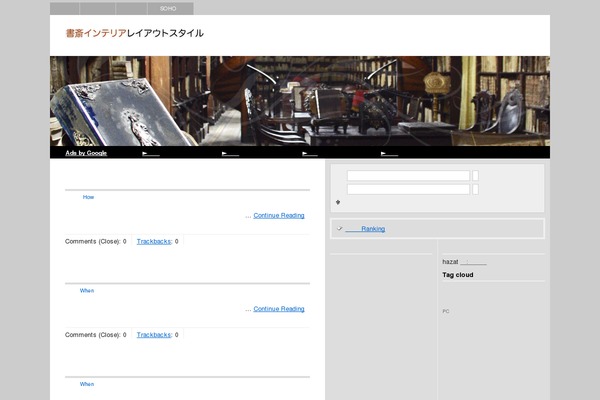Open the When post title at page bottom
Viewport: 600px width, 400px height.
tap(87, 384)
